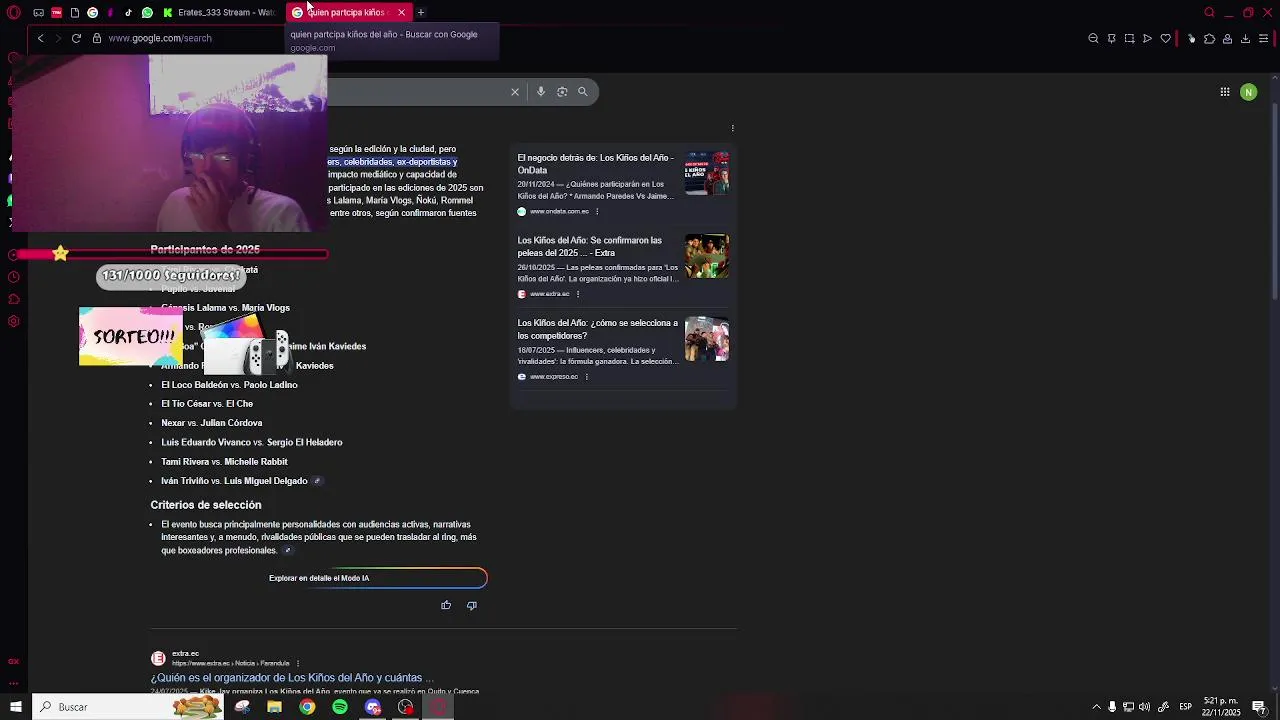Switch to the WhatsApp pinned tab
The height and width of the screenshot is (720, 1280).
[x=147, y=12]
